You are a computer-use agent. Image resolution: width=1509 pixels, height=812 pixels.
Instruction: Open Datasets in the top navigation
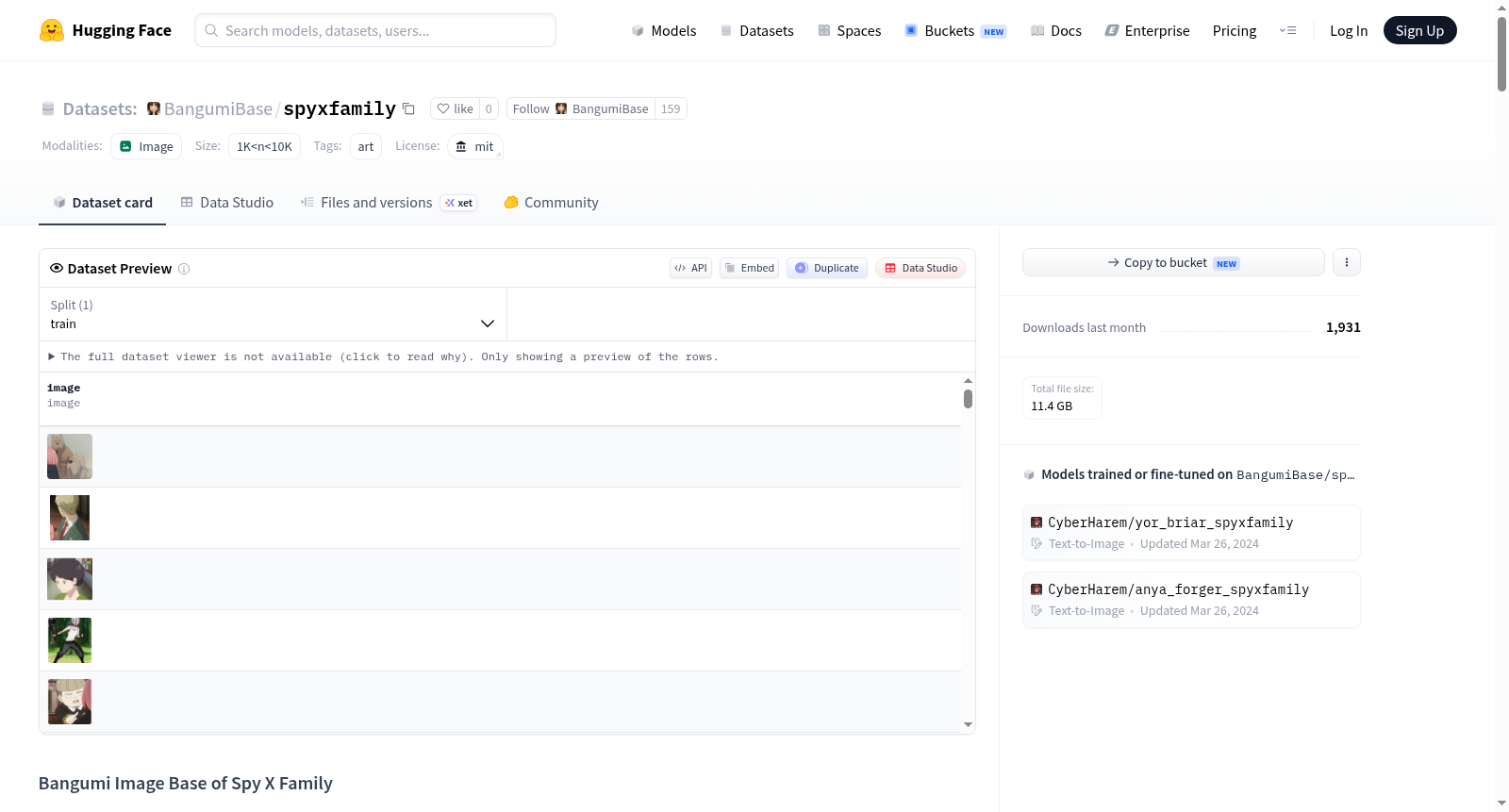pos(756,30)
